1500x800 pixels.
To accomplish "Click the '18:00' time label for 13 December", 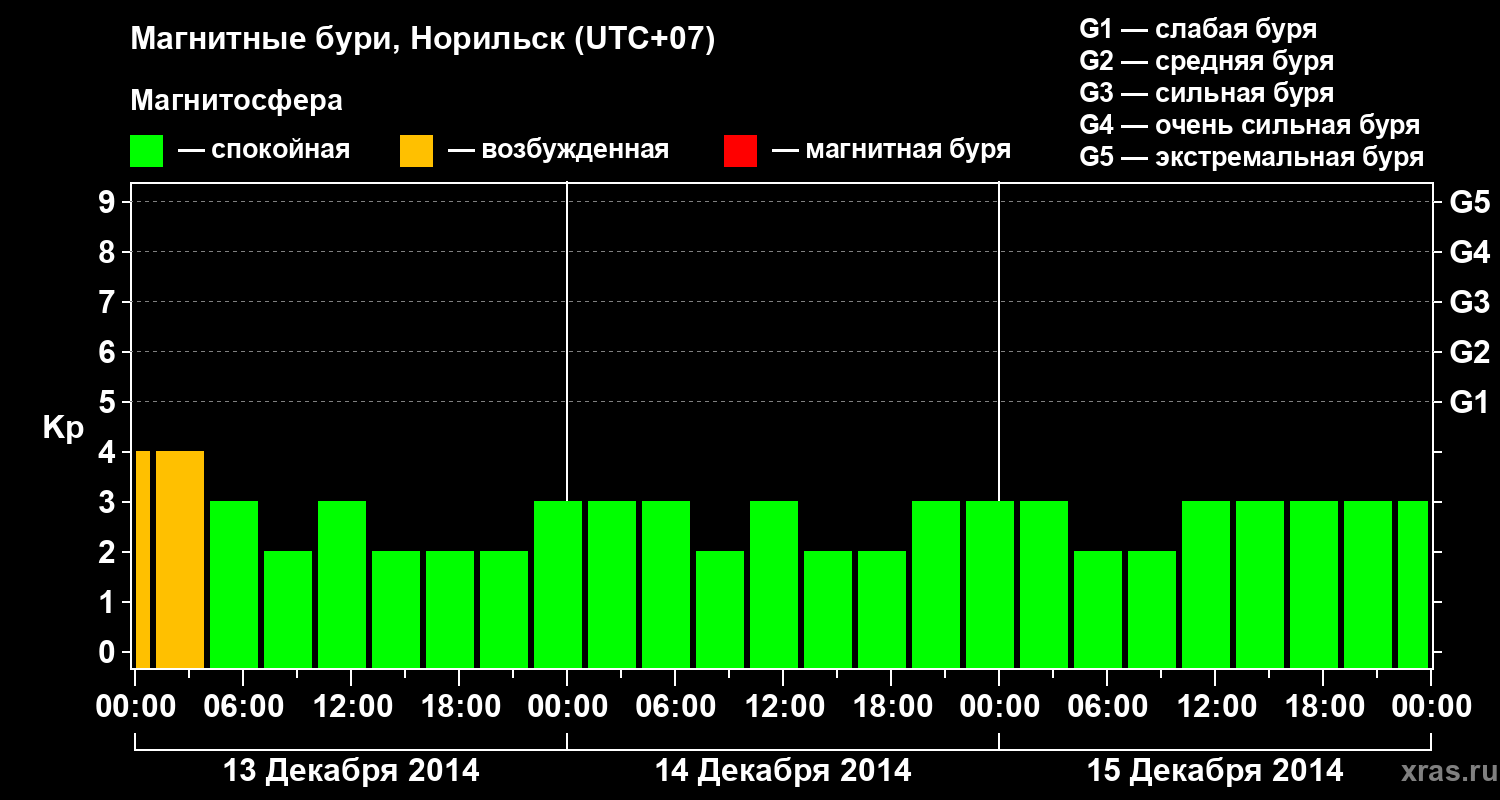I will tap(459, 706).
